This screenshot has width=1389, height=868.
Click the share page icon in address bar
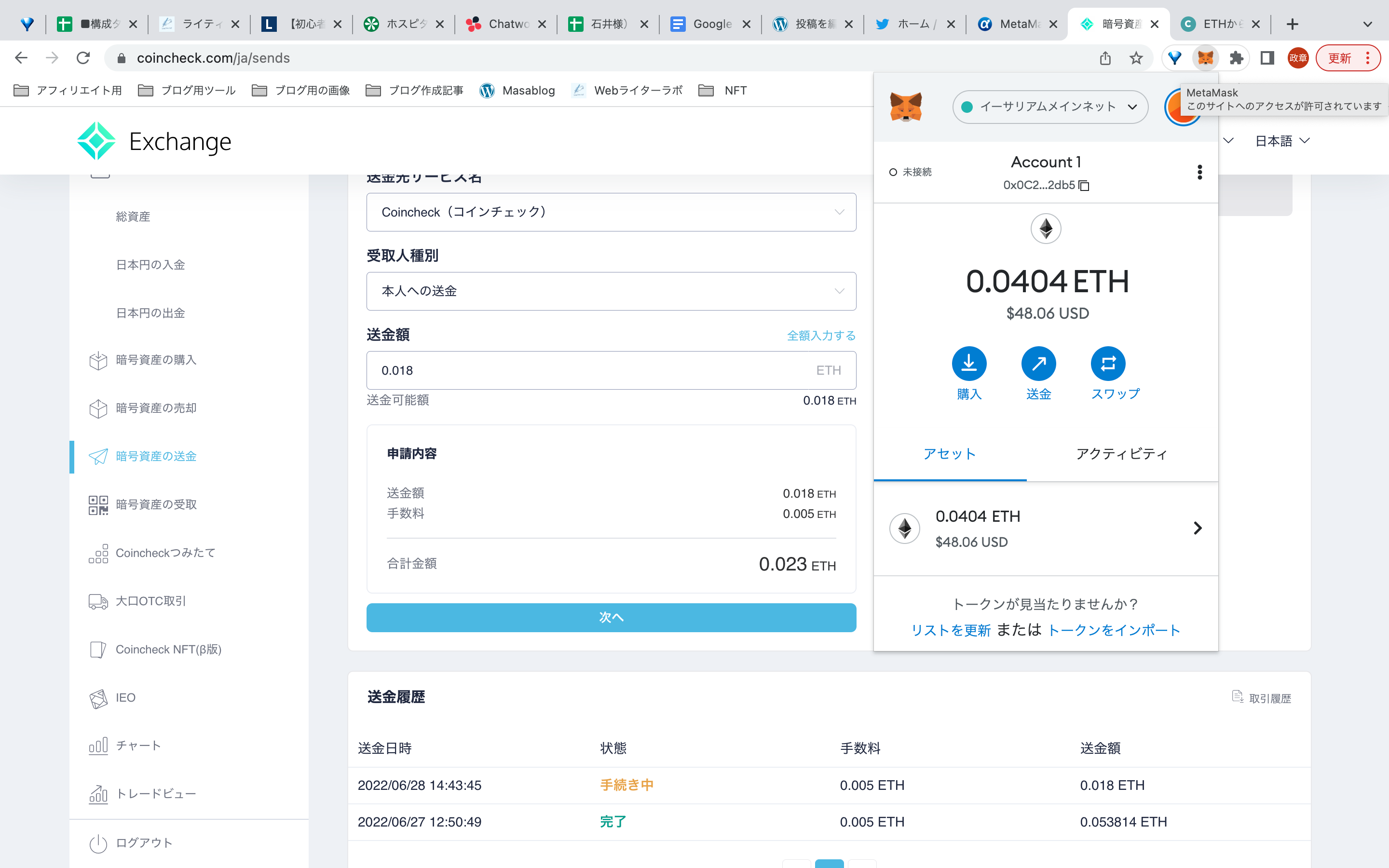click(1105, 58)
